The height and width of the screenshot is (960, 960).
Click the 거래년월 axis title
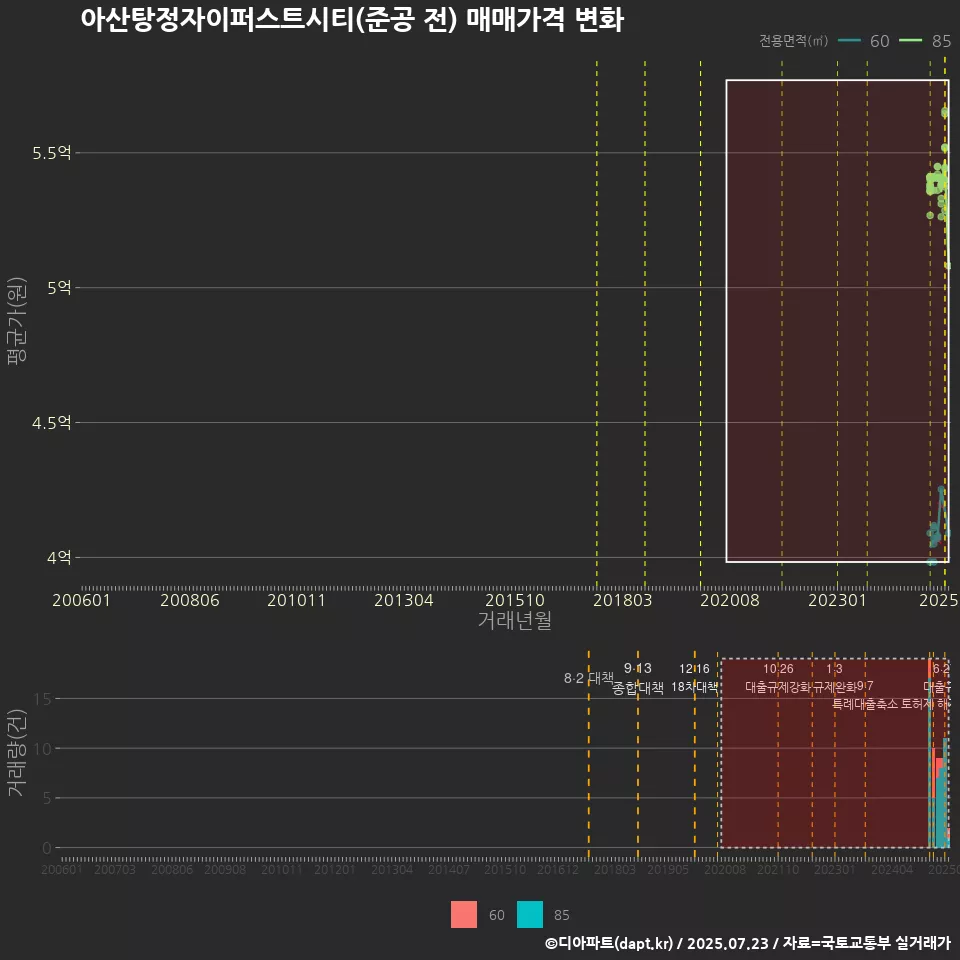pos(515,620)
